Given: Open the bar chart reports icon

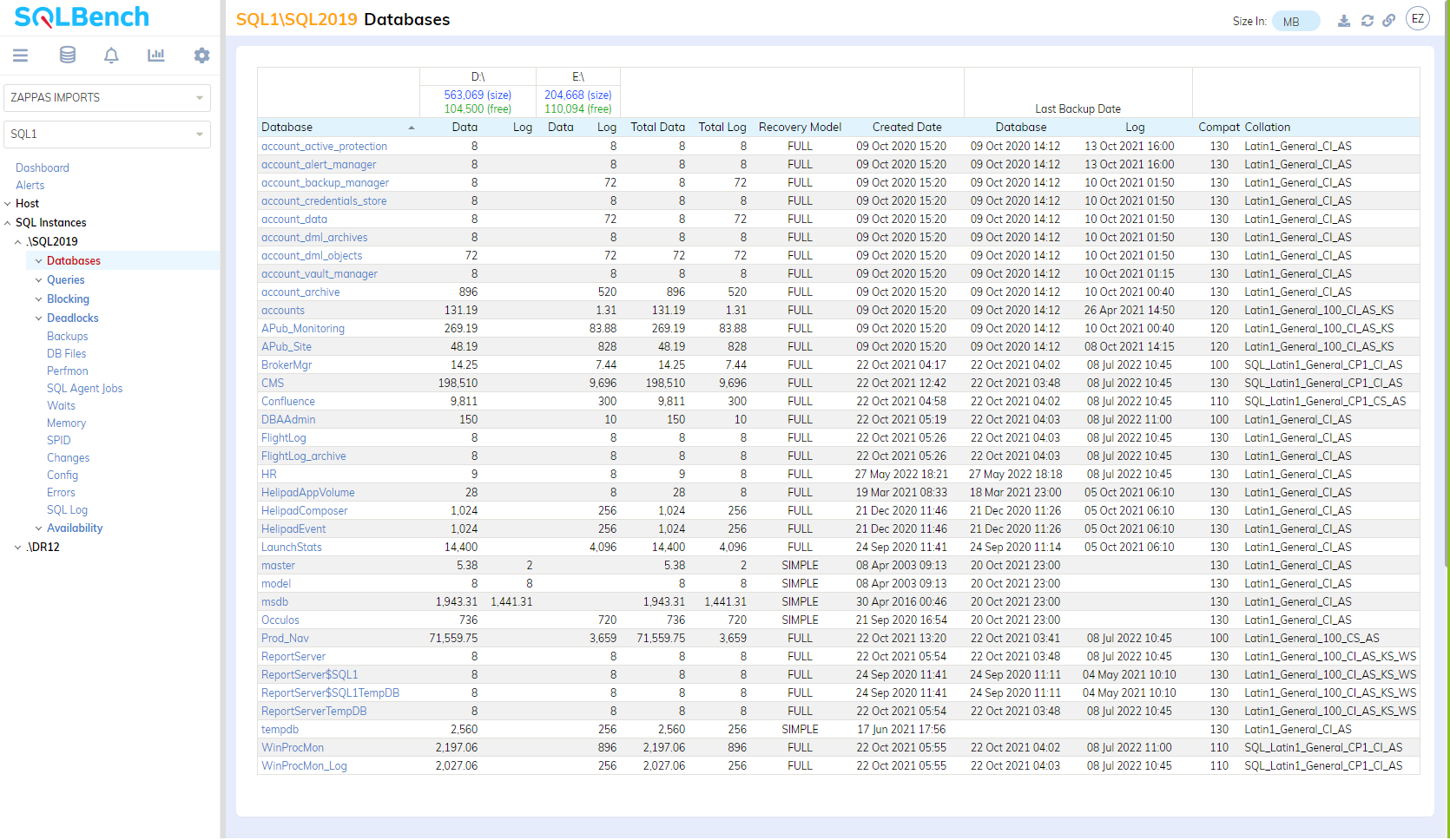Looking at the screenshot, I should pos(156,56).
